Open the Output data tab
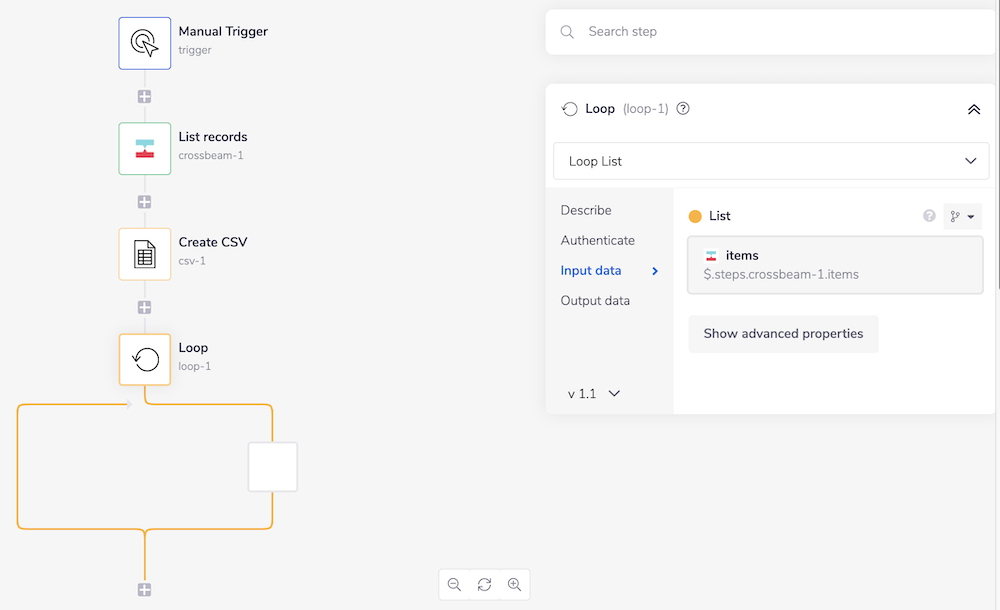The height and width of the screenshot is (610, 1000). 595,300
